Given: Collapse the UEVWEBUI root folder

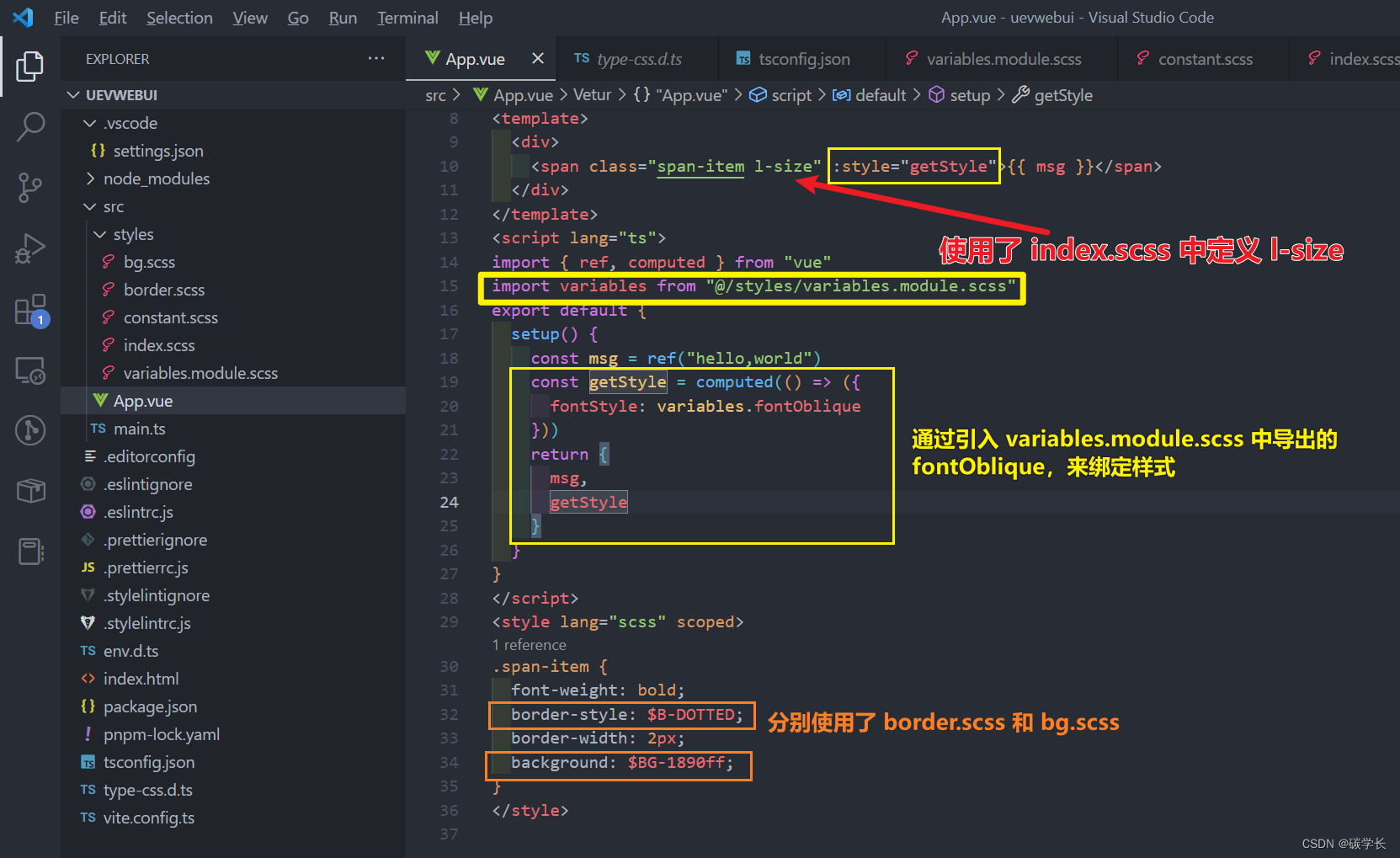Looking at the screenshot, I should pyautogui.click(x=233, y=95).
